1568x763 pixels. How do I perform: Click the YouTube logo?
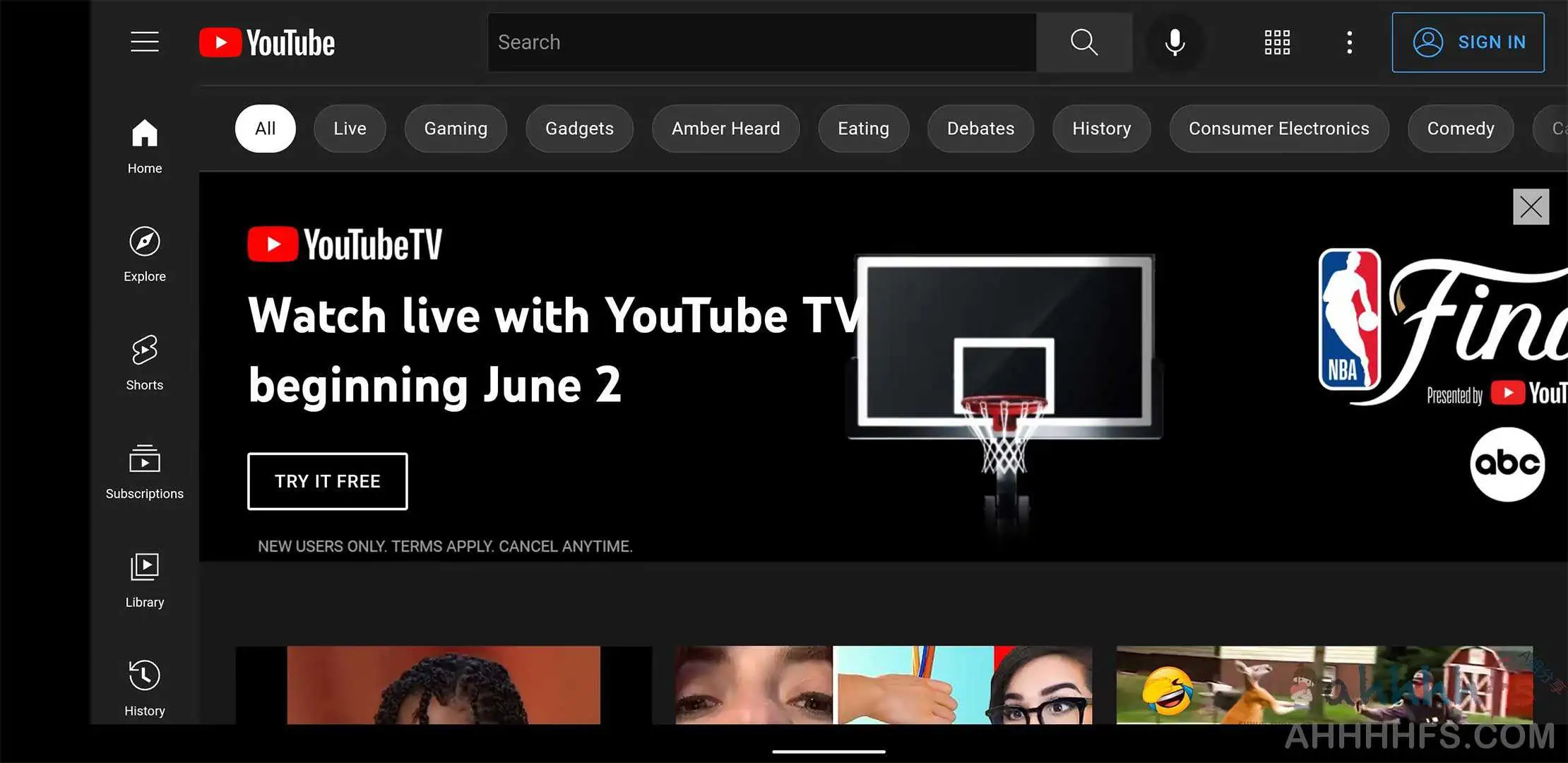click(267, 42)
